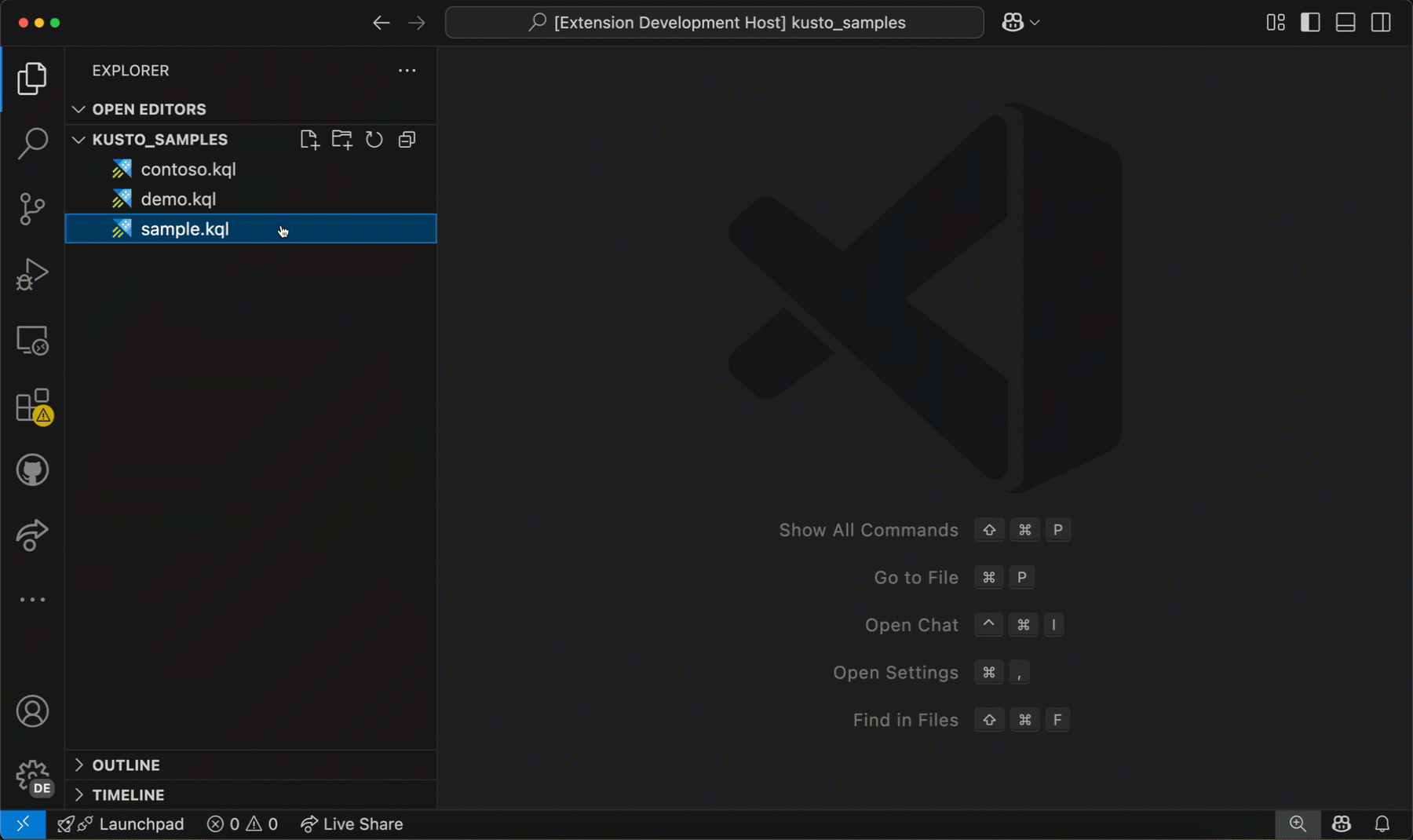Expand the TIMELINE section
1413x840 pixels.
[250, 795]
